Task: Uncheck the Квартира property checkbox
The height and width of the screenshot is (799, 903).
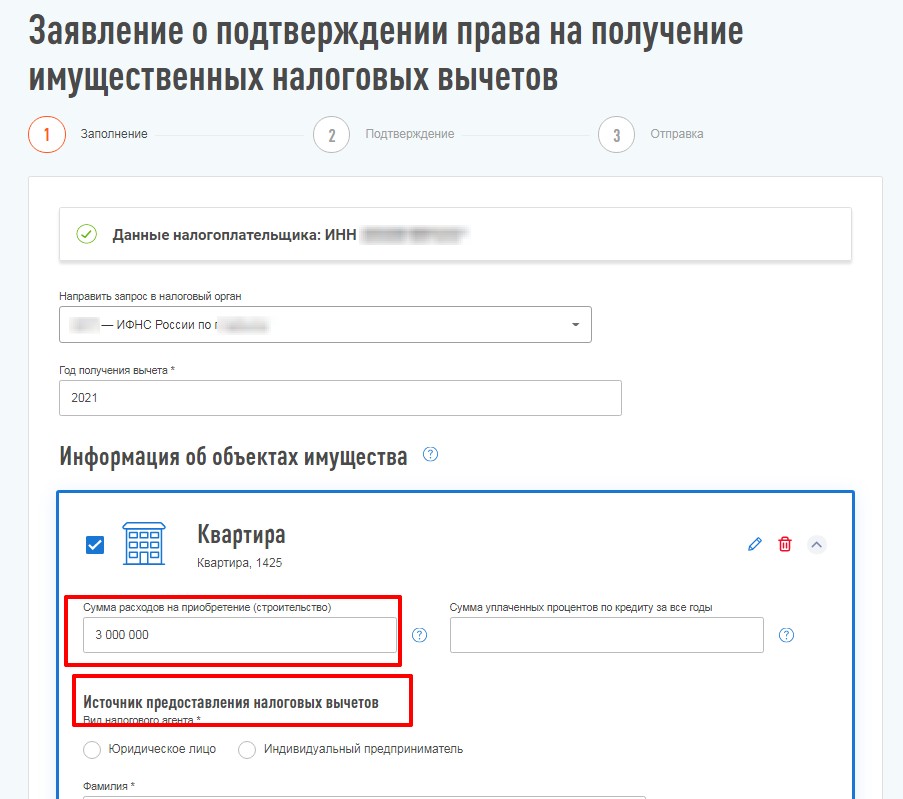Action: (x=95, y=545)
